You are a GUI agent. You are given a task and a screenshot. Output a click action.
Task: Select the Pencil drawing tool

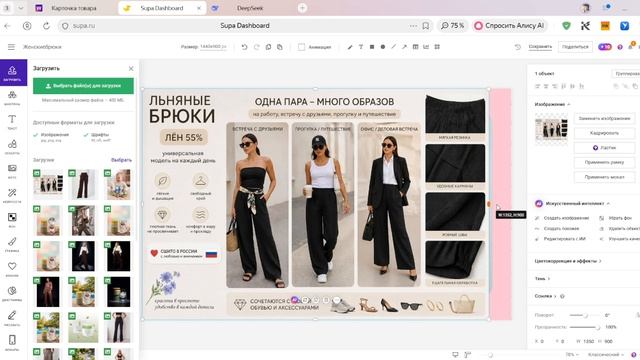coord(350,47)
